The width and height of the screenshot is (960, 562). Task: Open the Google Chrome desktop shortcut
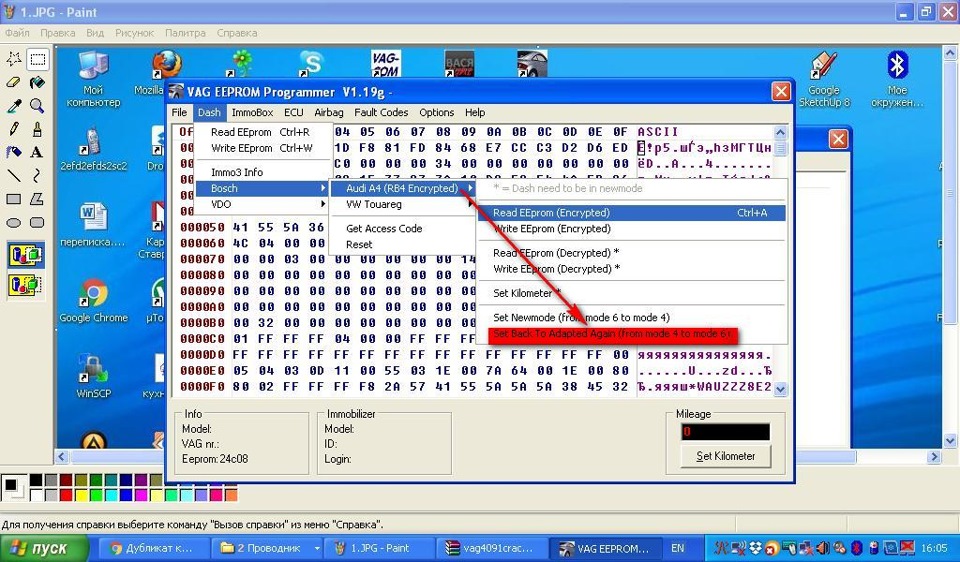pos(93,301)
